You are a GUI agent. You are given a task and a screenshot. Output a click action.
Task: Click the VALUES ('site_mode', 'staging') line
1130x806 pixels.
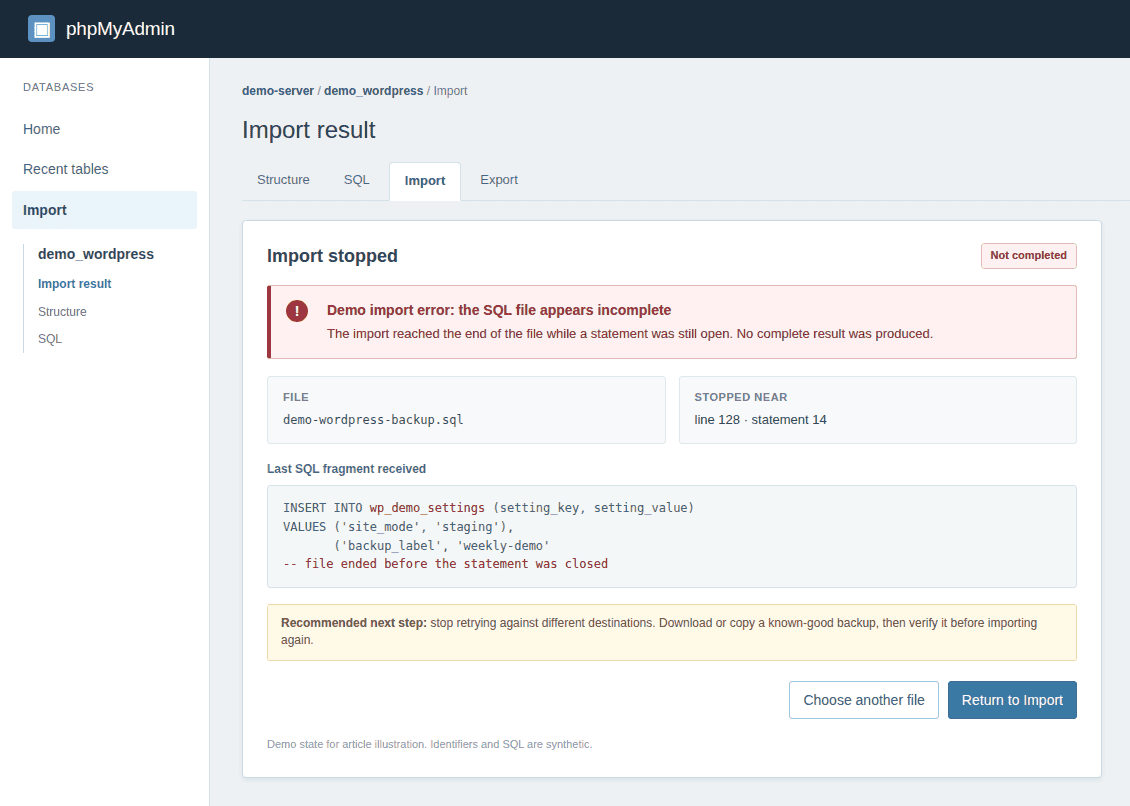click(x=399, y=526)
